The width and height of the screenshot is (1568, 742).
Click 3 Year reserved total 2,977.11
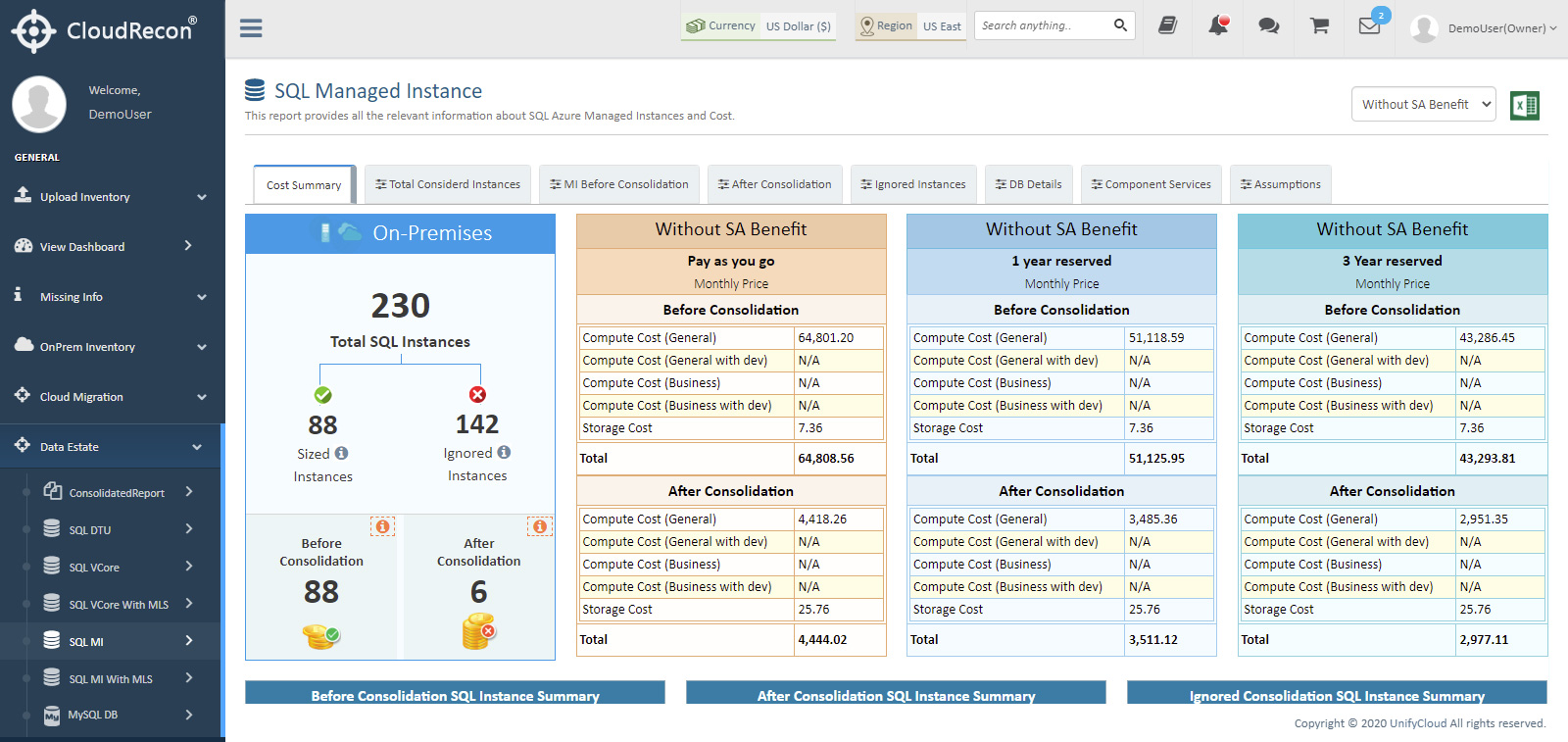point(1484,639)
